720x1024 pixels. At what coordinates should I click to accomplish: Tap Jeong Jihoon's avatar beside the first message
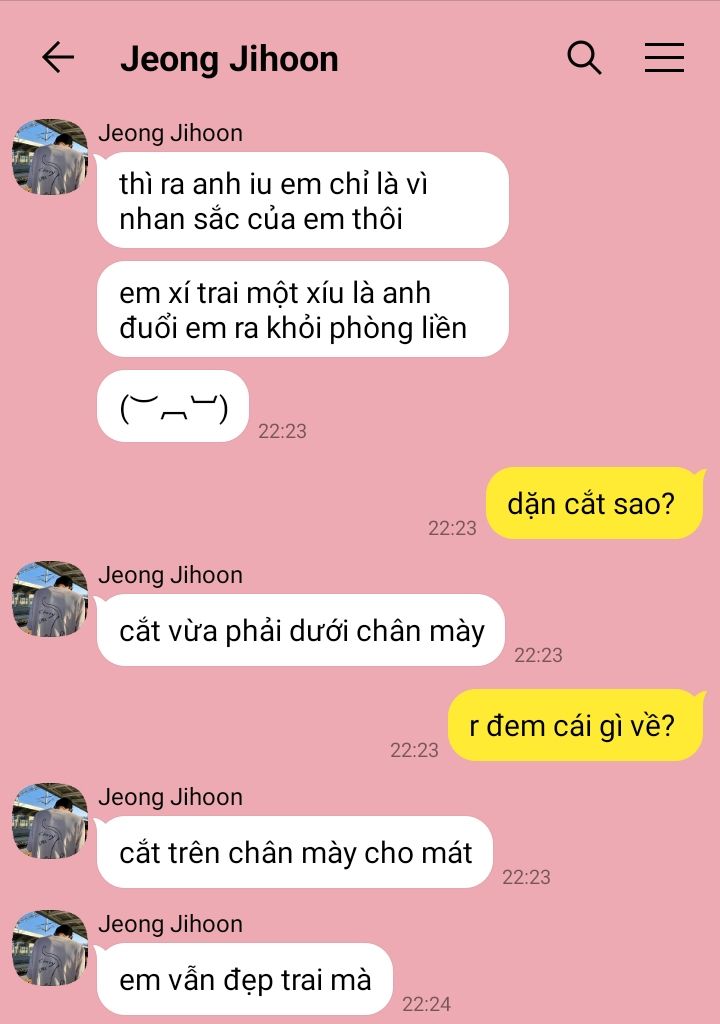coord(50,157)
